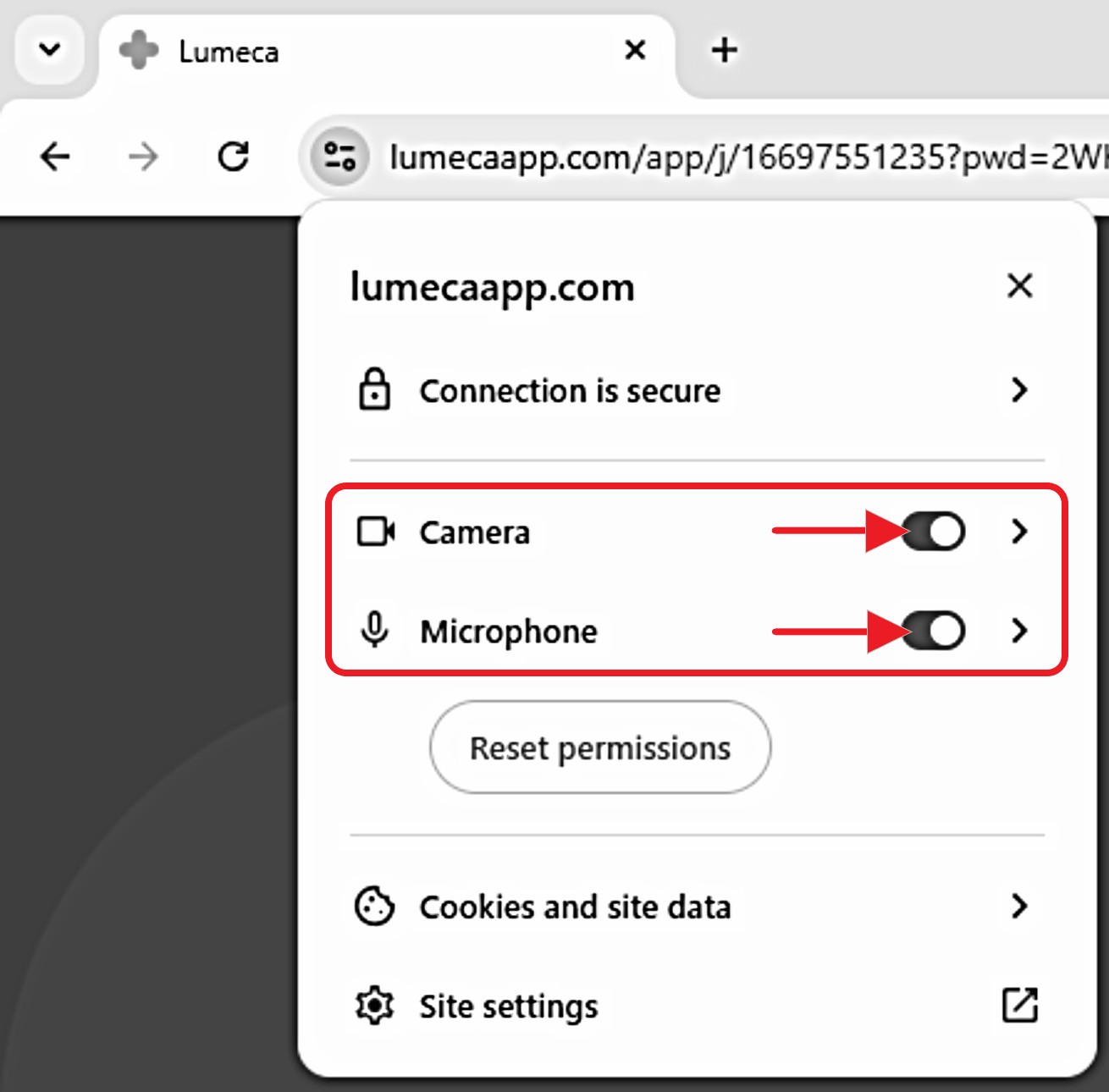The width and height of the screenshot is (1109, 1092).
Task: Click the Reset permissions button
Action: pos(599,747)
